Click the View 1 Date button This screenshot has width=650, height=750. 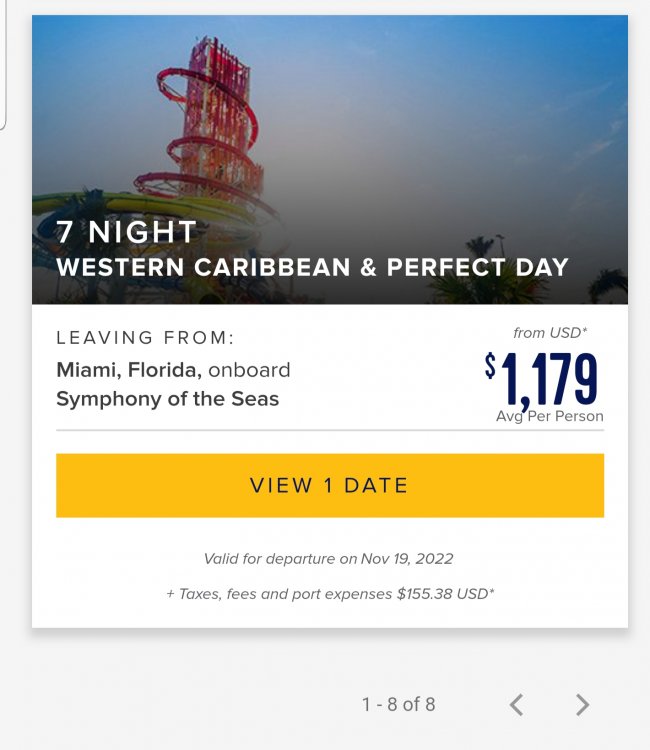[x=330, y=485]
